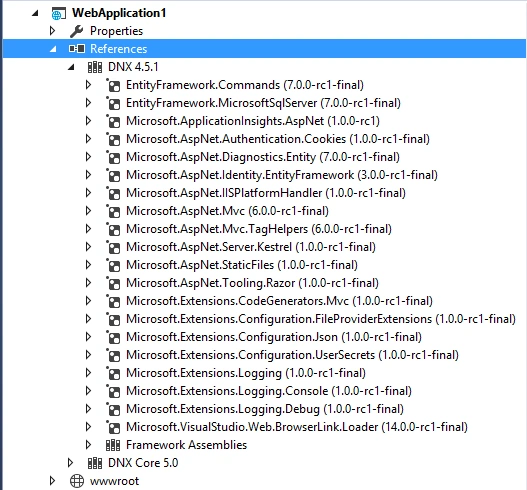This screenshot has width=527, height=490.
Task: Click the Microsoft.Extensions.Logging (1.0.0-rc1-final) package icon
Action: click(x=113, y=373)
